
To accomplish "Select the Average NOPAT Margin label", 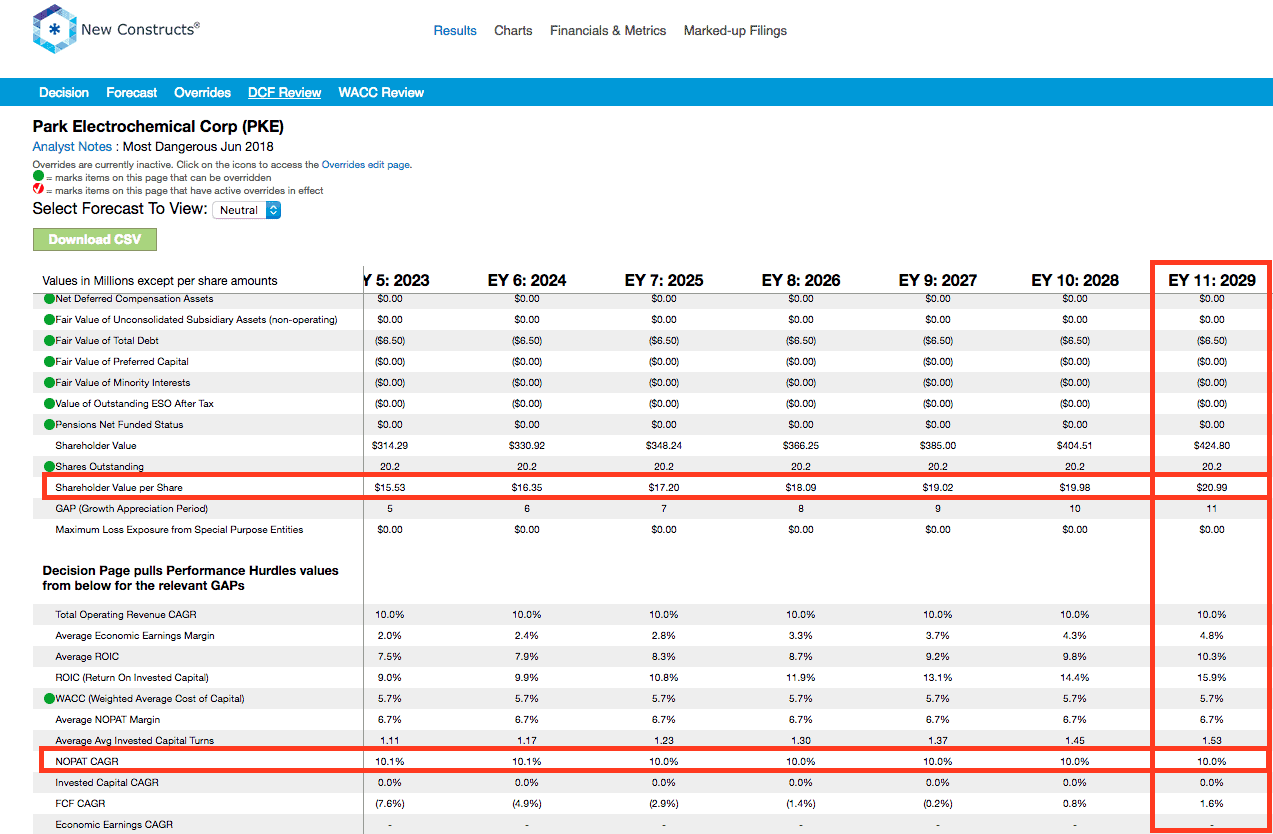I will coord(108,719).
